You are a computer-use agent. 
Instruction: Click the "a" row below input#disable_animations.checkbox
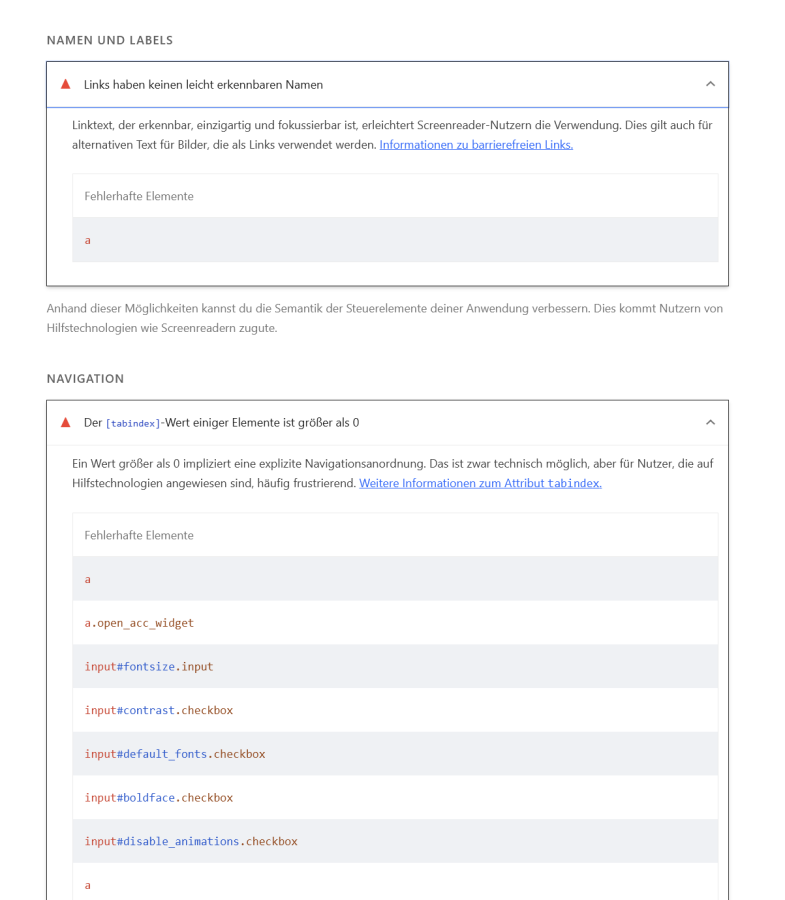[88, 885]
